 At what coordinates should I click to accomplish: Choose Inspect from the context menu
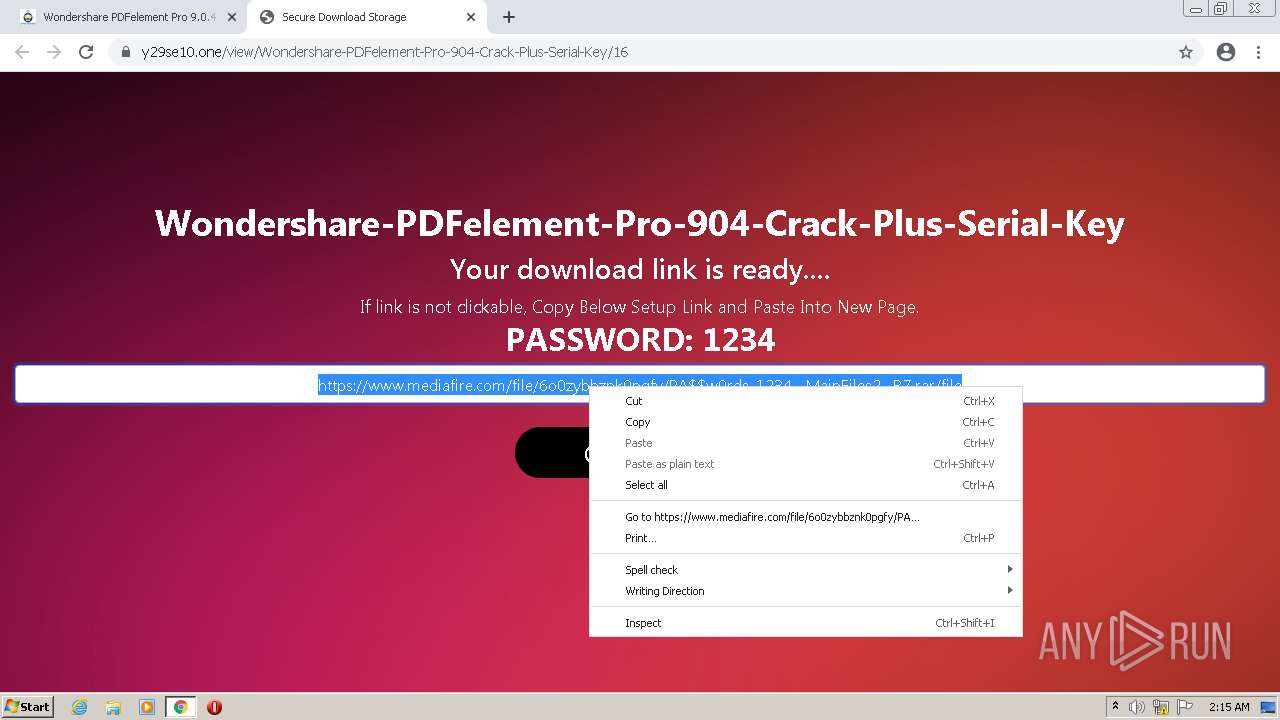(806, 623)
